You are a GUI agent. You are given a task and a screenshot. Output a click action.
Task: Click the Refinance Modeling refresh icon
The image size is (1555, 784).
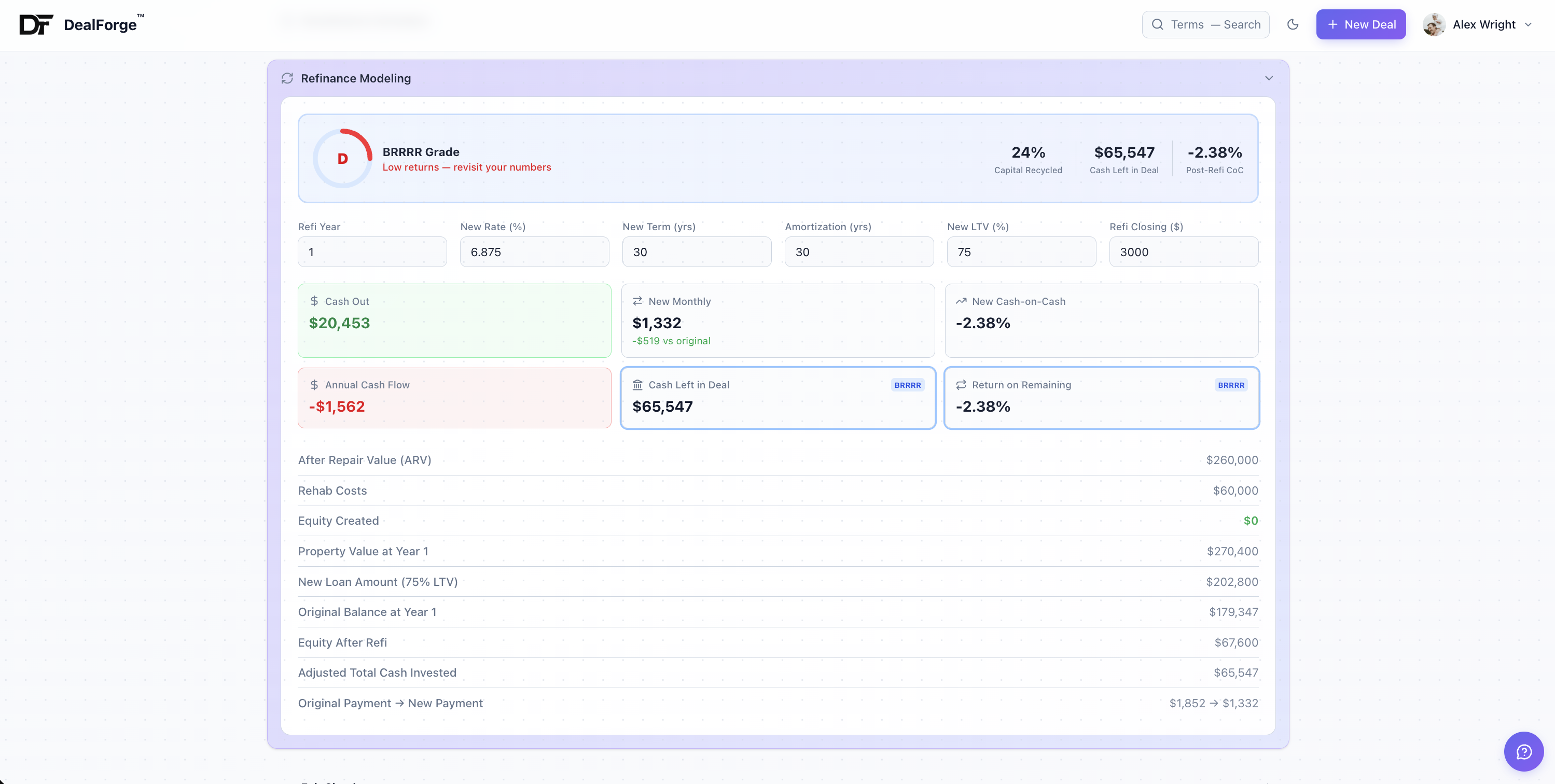click(x=287, y=78)
